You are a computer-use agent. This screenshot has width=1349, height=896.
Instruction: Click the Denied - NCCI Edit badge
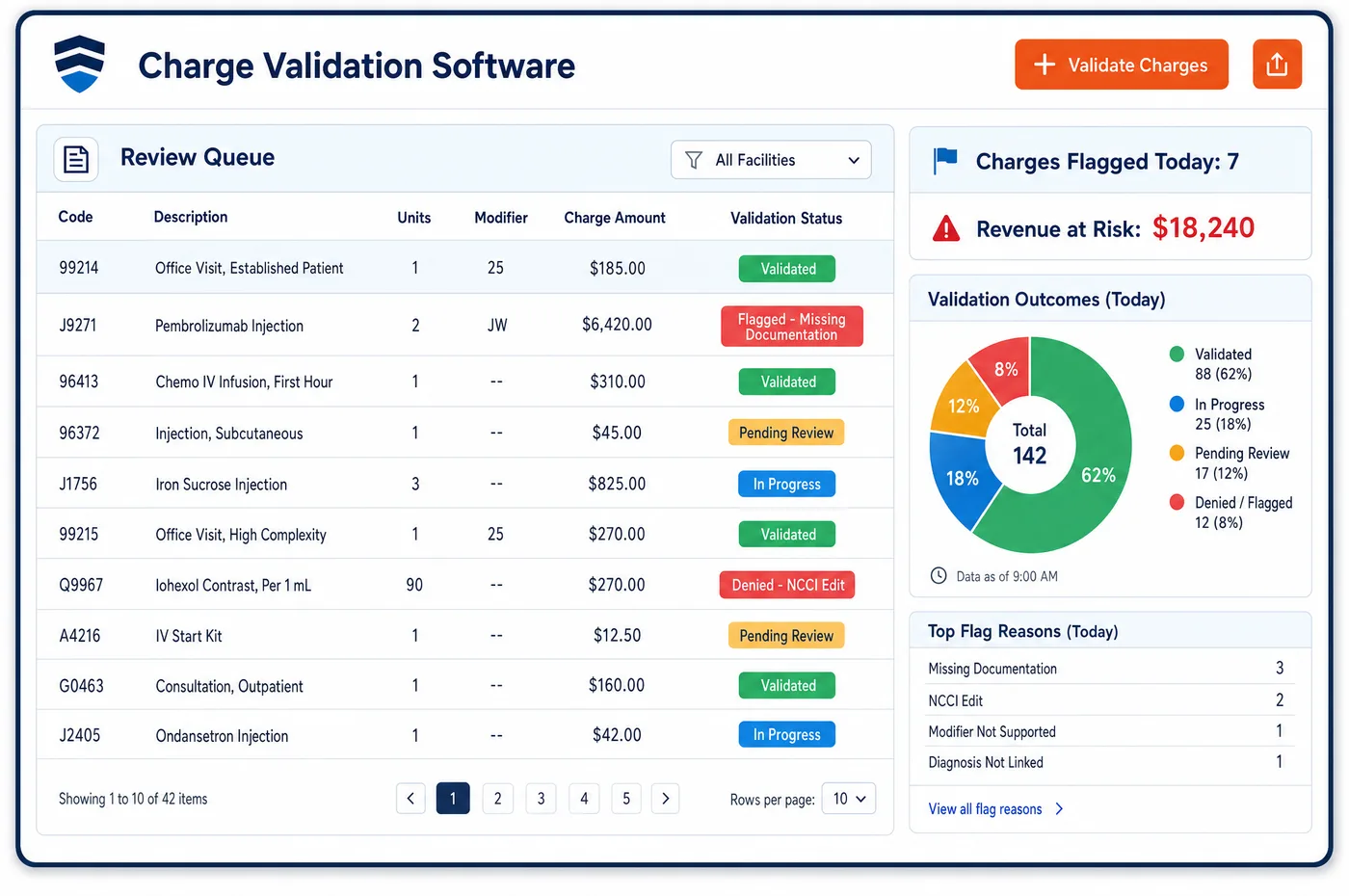(x=787, y=585)
